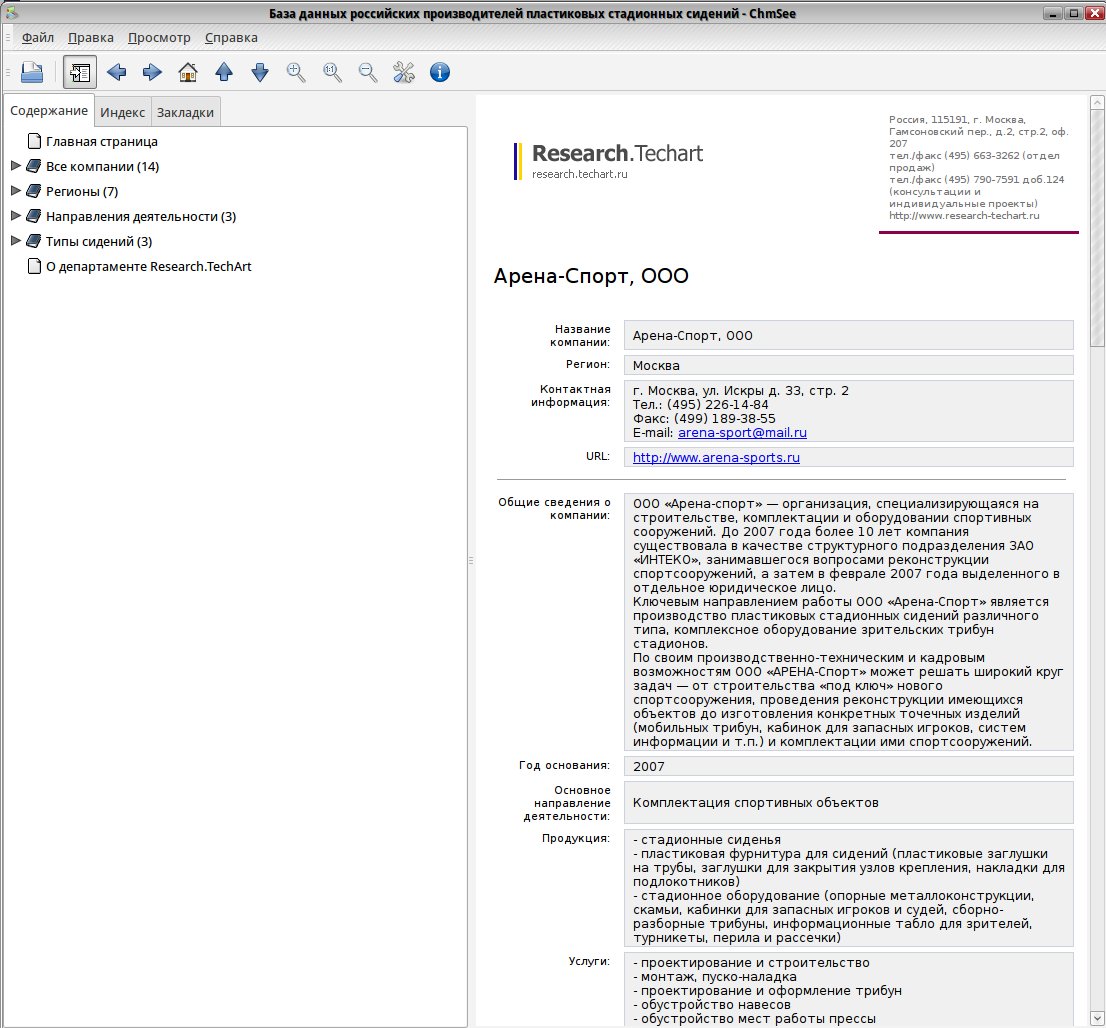Reset zoom with the 1:1 magnifier icon

pyautogui.click(x=332, y=72)
